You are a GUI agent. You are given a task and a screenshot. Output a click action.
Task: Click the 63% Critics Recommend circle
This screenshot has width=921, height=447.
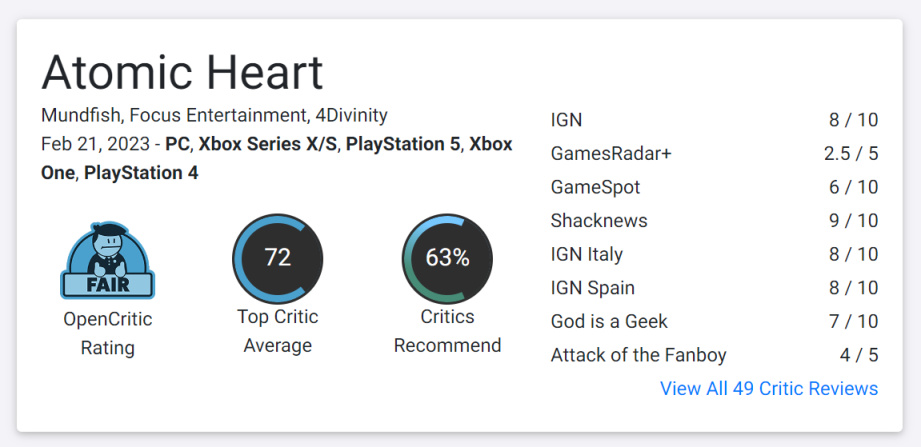pos(447,258)
